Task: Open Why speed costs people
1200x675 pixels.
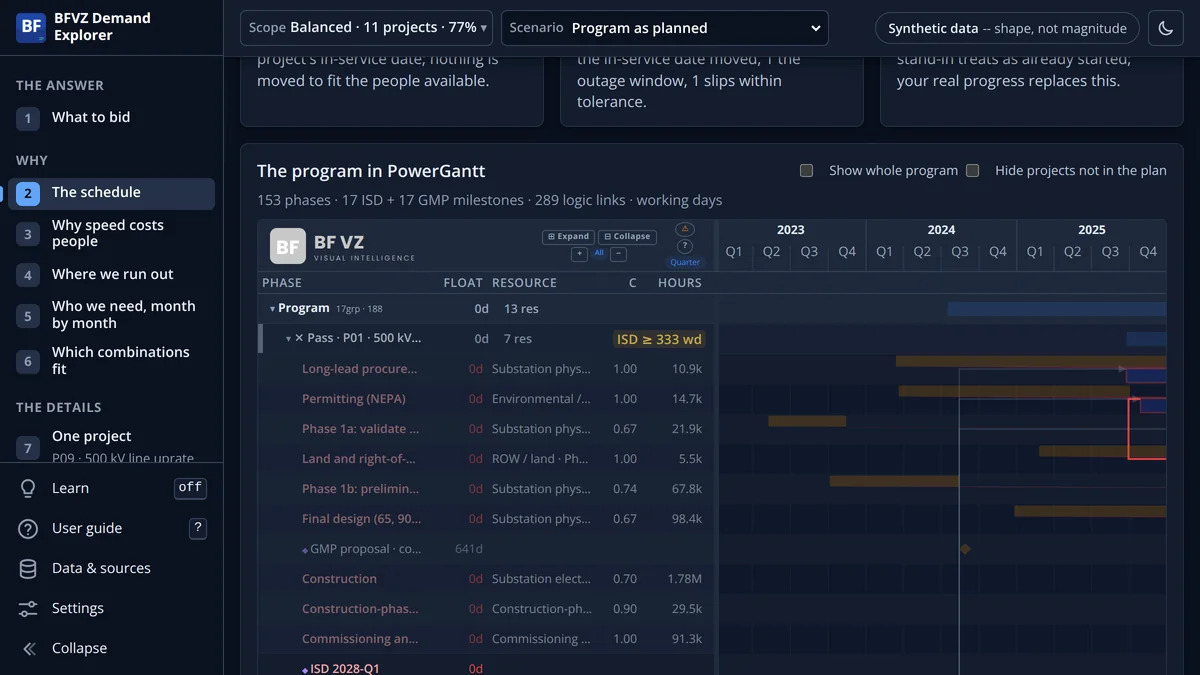Action: coord(111,234)
